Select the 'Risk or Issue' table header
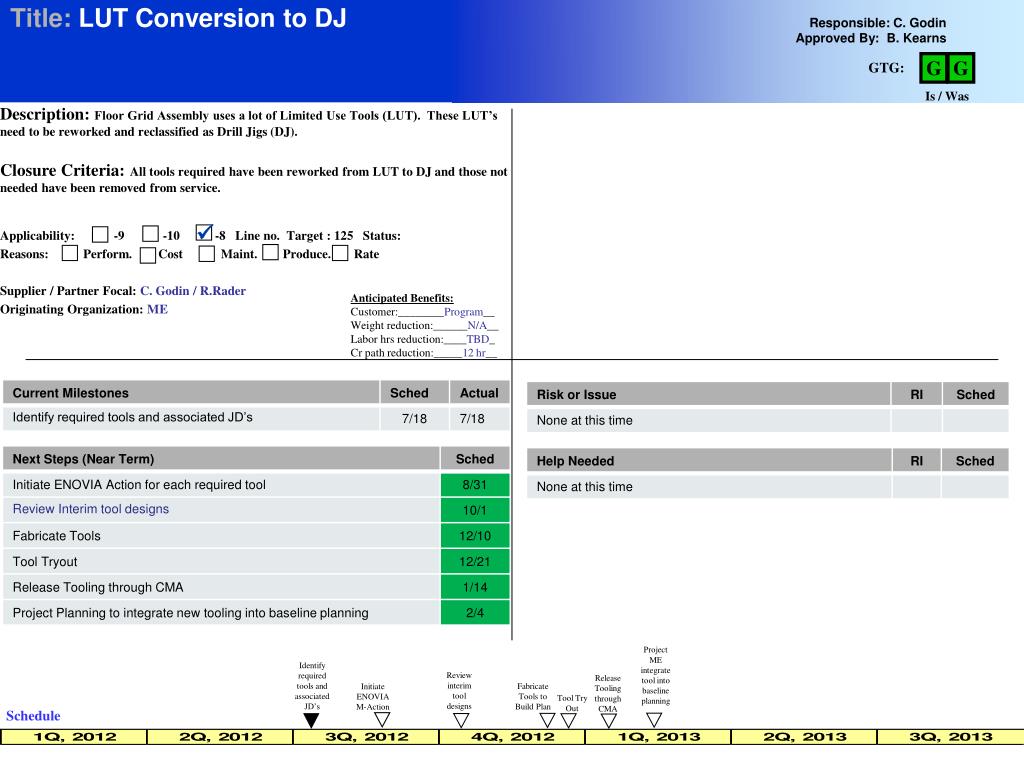 coord(709,394)
